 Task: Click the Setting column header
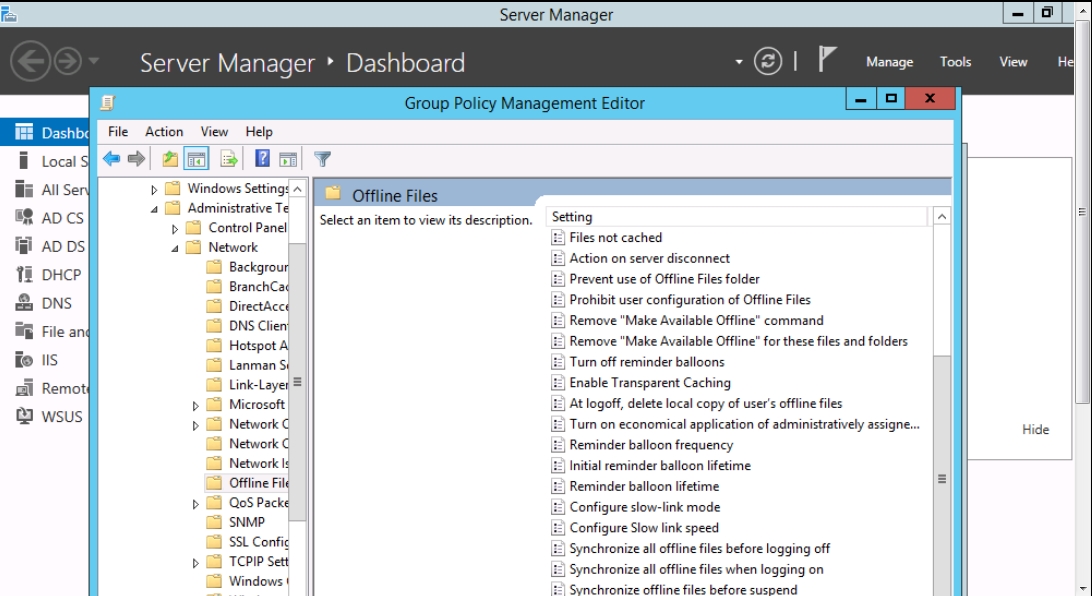point(737,217)
